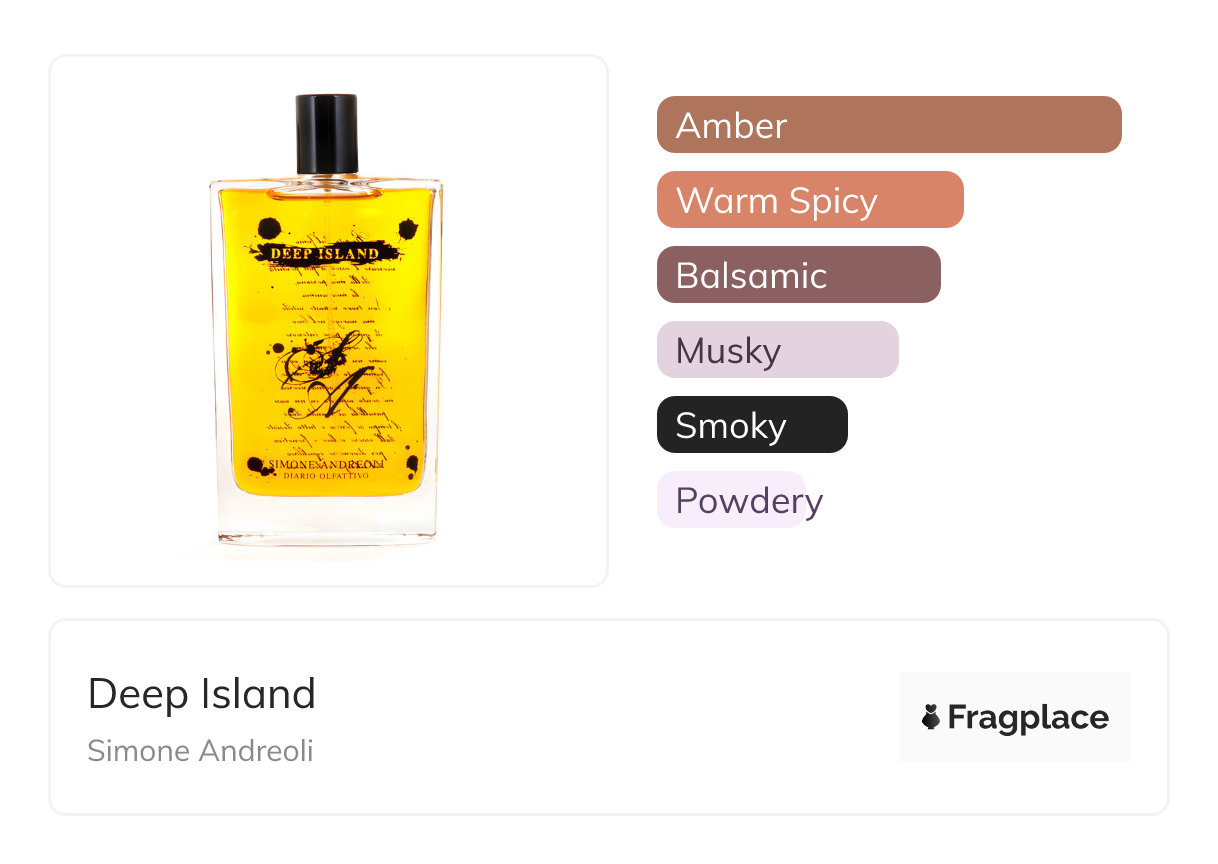Open the Simone Andreoli brand link
Viewport: 1218px width, 864px height.
(x=200, y=751)
